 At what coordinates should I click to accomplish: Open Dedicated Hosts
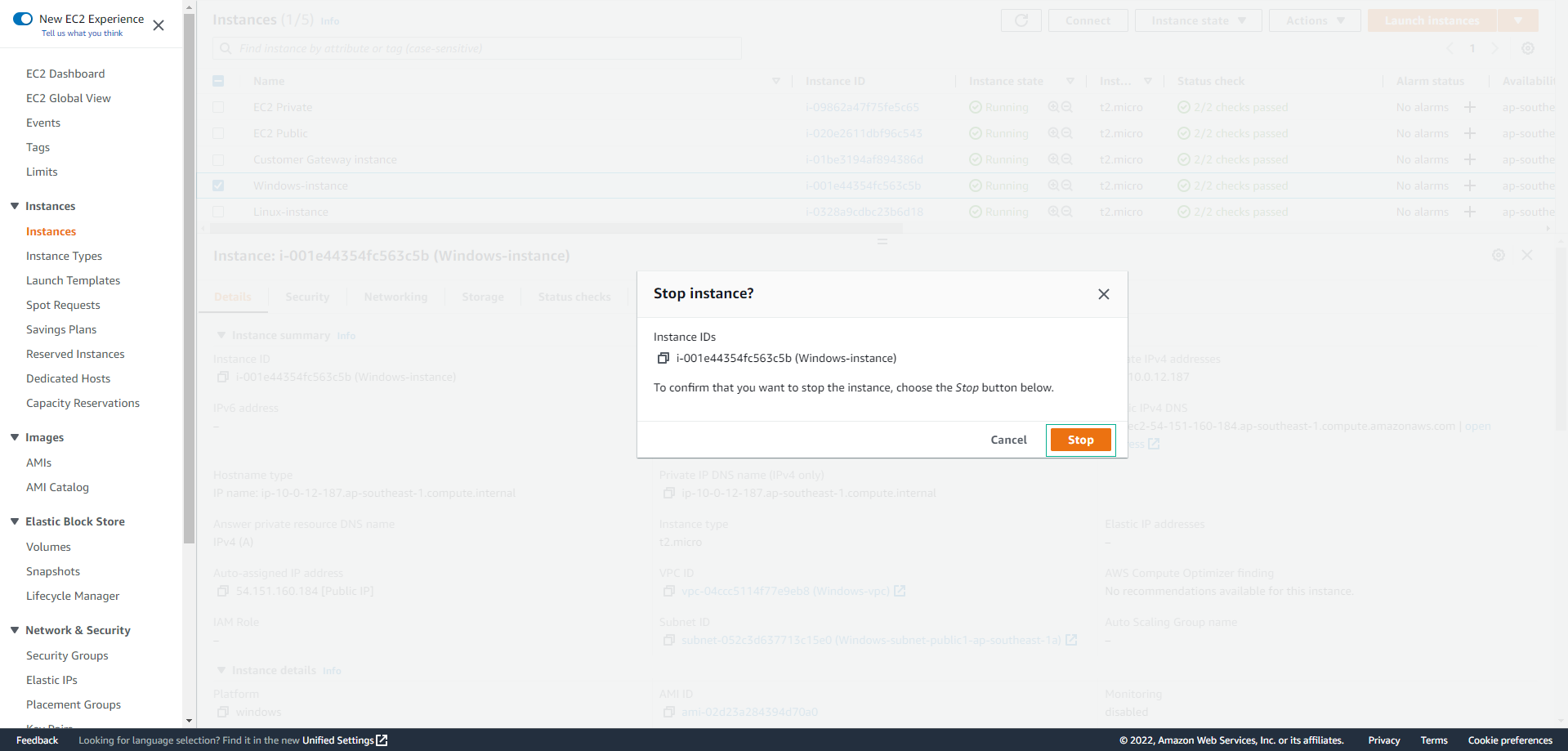click(68, 378)
